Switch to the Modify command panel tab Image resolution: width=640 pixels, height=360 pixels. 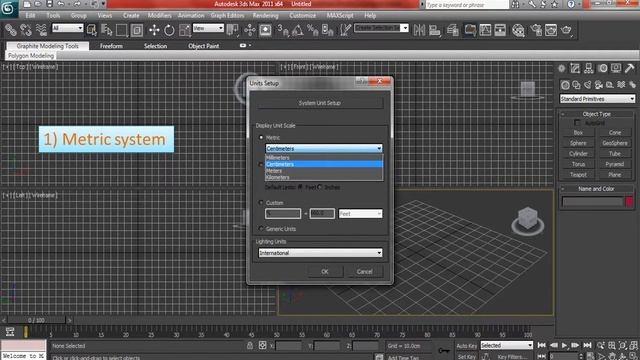[575, 69]
